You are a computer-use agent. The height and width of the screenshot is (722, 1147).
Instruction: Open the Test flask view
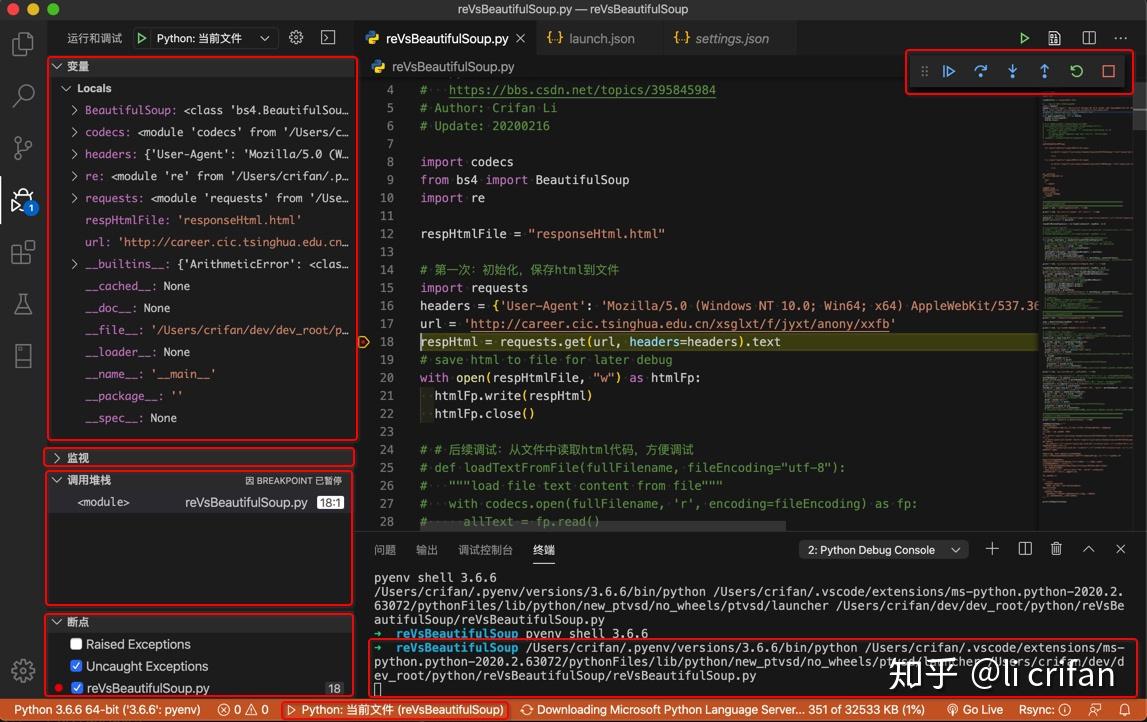pyautogui.click(x=23, y=304)
